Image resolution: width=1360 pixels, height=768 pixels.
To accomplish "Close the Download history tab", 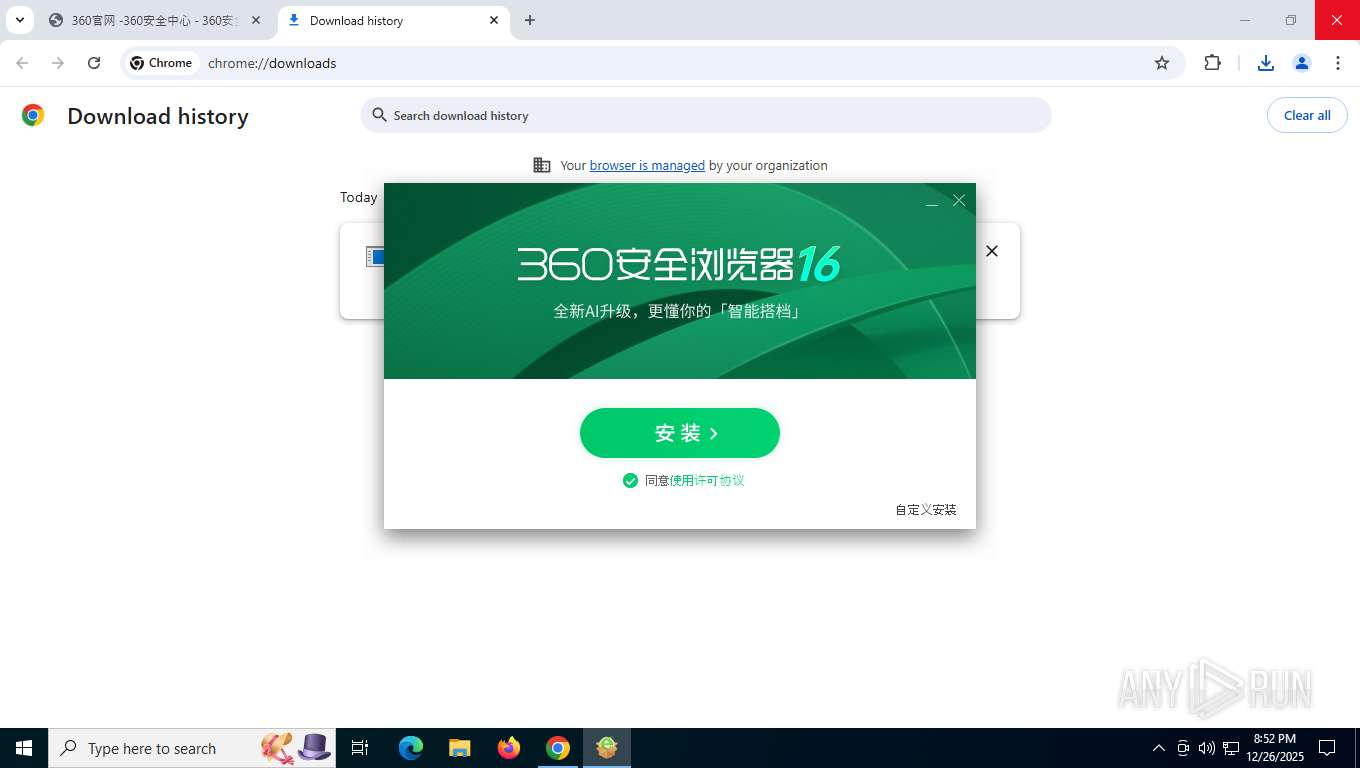I will click(494, 20).
